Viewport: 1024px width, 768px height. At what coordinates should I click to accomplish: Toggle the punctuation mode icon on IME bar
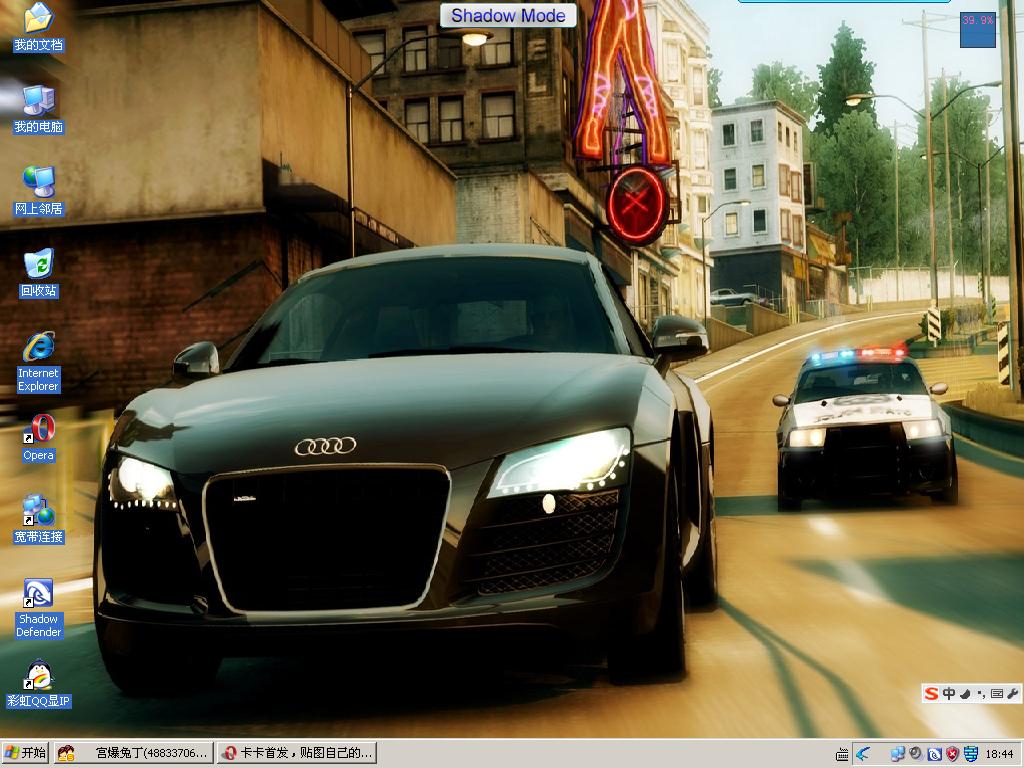click(981, 694)
